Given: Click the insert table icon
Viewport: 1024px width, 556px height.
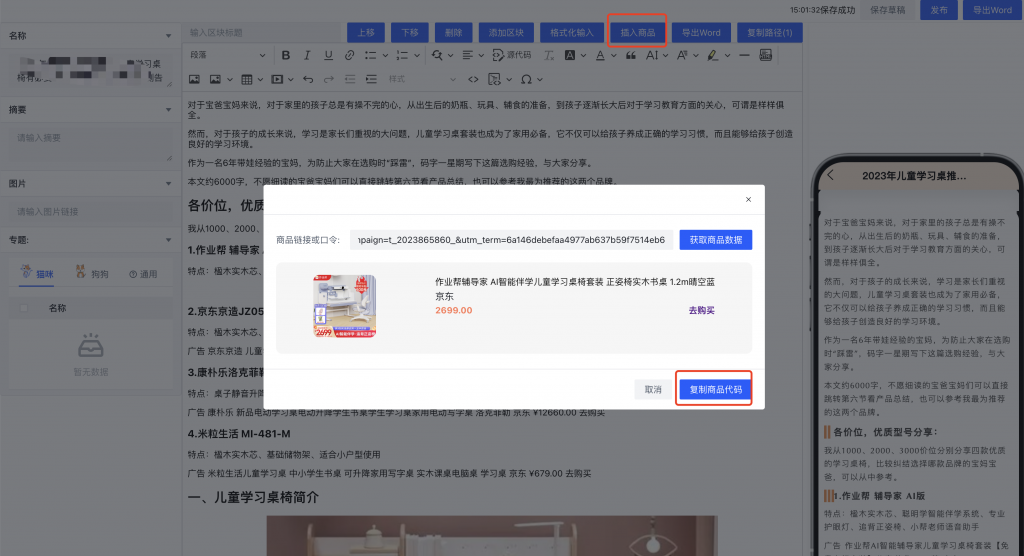Looking at the screenshot, I should tap(246, 79).
